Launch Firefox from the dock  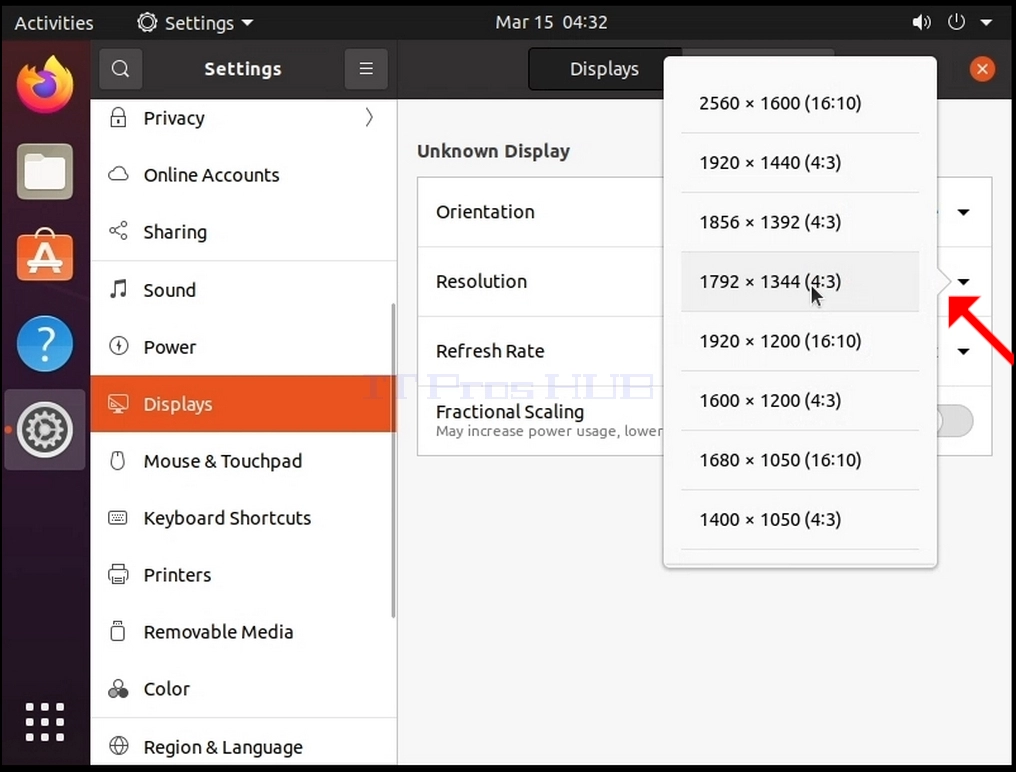[45, 85]
